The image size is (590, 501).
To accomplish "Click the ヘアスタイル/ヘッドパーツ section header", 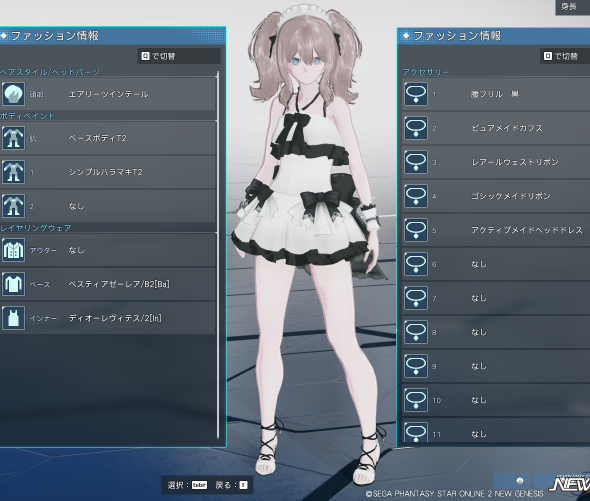I will tap(50, 72).
